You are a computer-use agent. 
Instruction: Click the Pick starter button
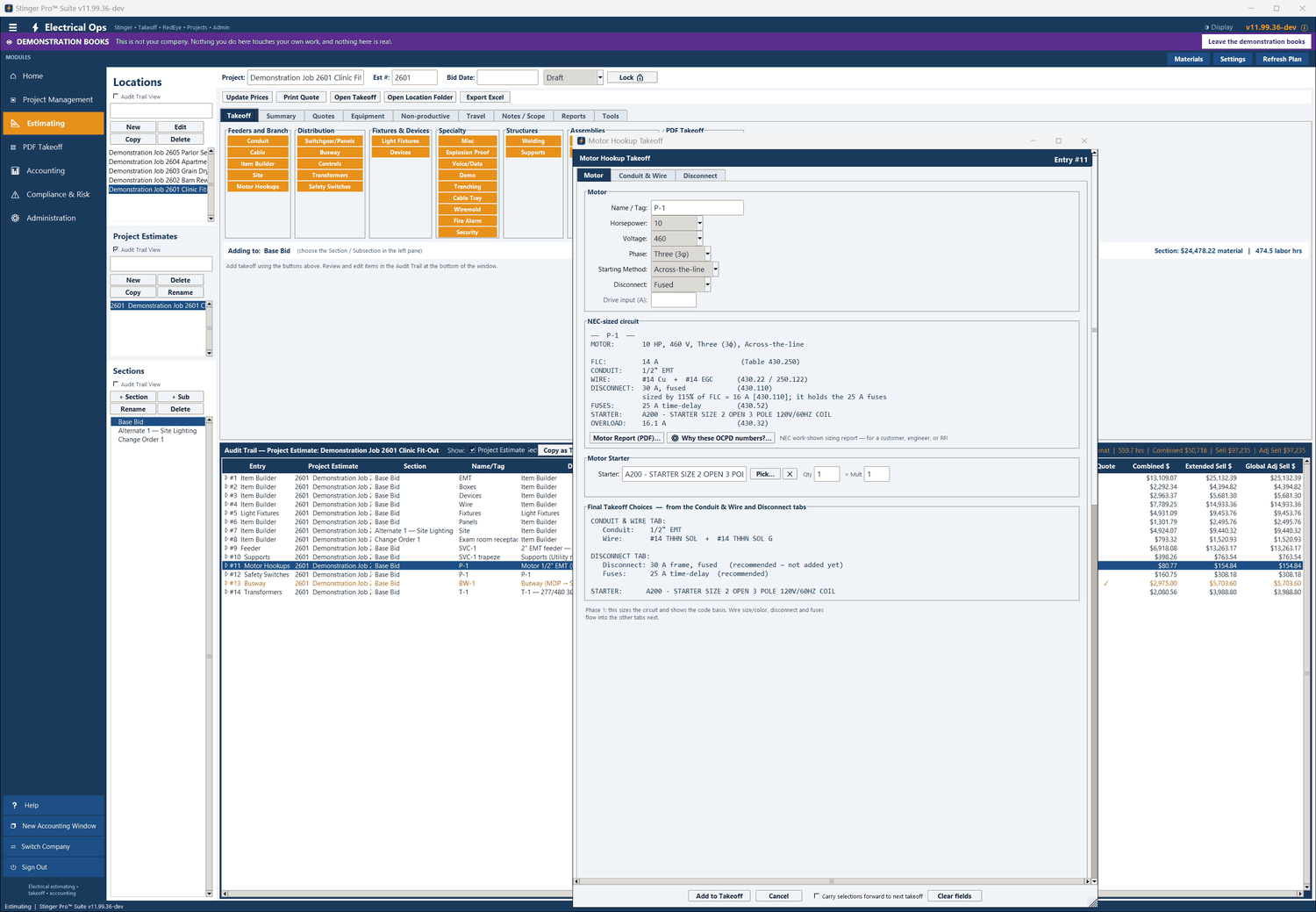765,474
